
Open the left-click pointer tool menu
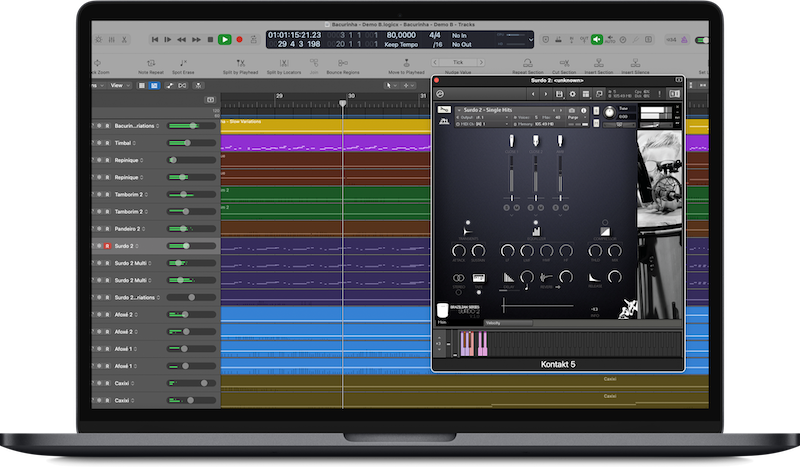tap(390, 85)
